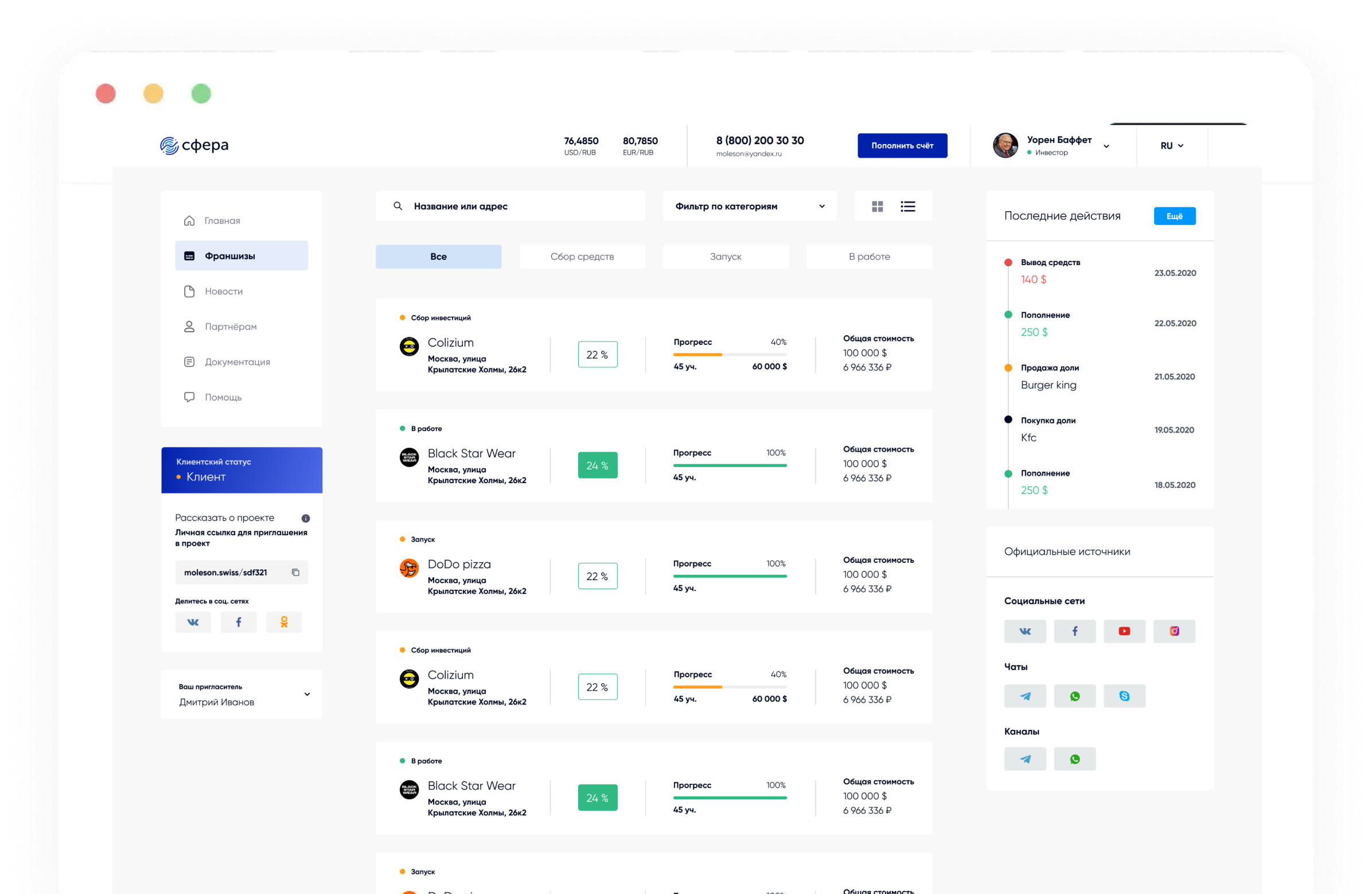Click the Пополнить счёт button
The width and height of the screenshot is (1372, 894).
click(x=902, y=145)
